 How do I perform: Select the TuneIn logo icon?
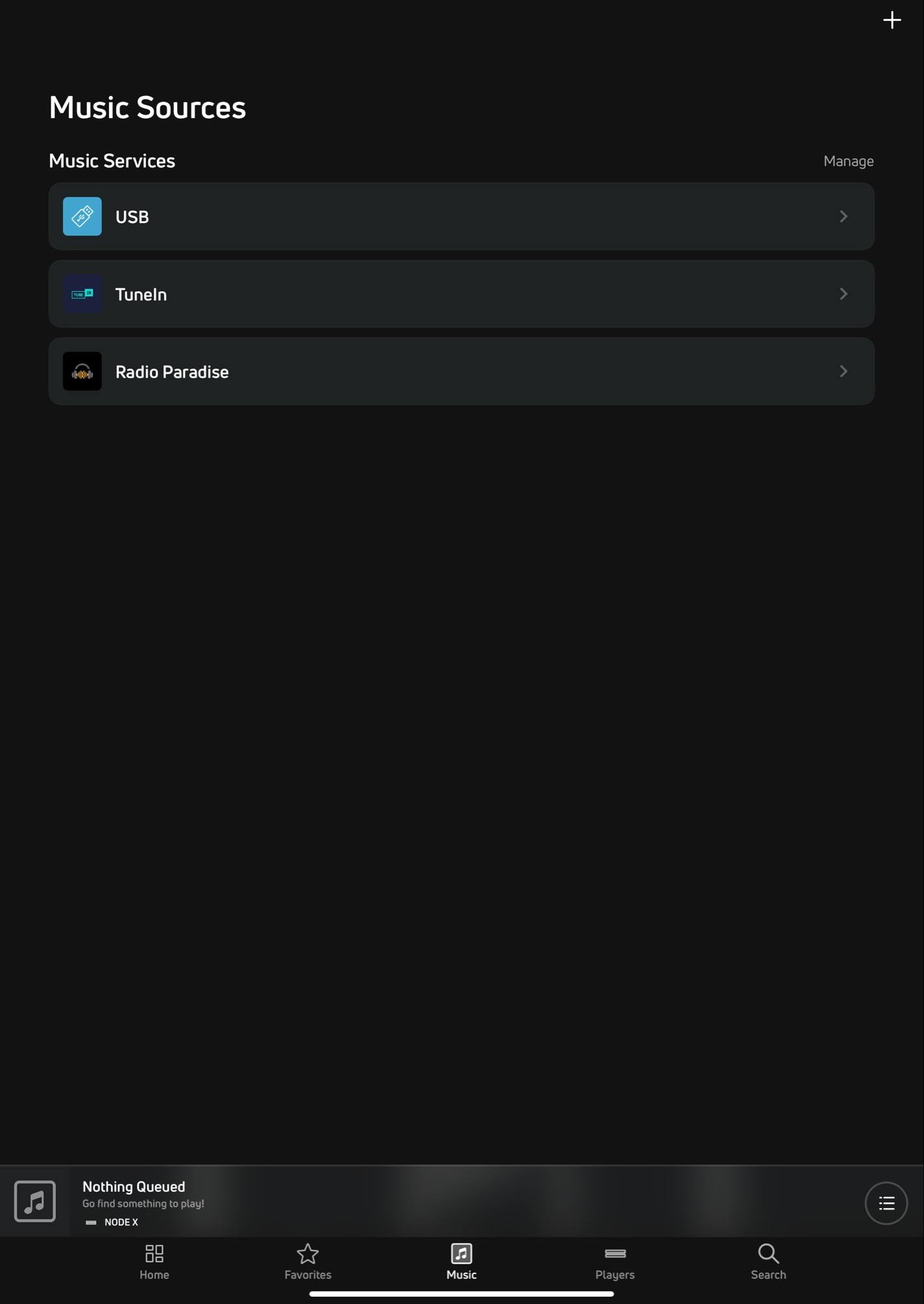82,294
